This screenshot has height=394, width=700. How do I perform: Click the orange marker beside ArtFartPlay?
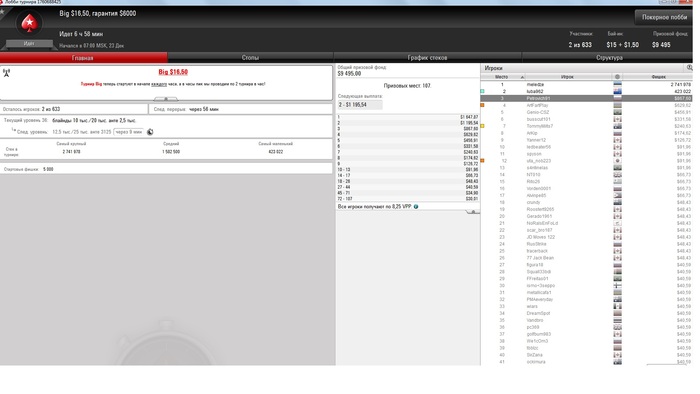[x=482, y=105]
